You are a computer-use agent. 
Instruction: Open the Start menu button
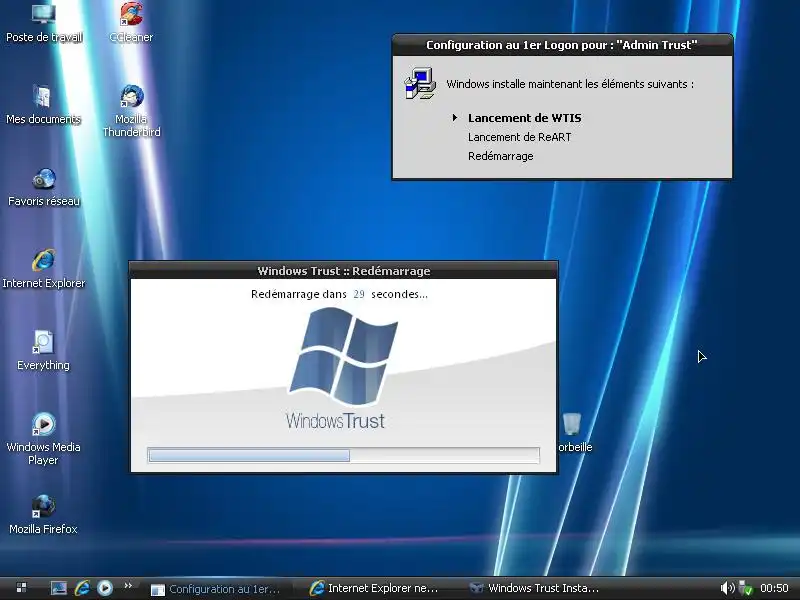click(x=21, y=588)
